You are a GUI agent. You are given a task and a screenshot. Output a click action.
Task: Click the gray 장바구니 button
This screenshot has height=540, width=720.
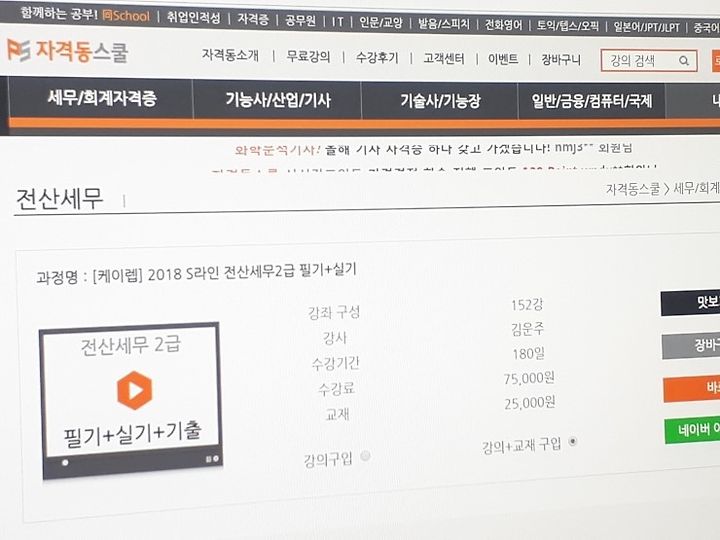(691, 346)
